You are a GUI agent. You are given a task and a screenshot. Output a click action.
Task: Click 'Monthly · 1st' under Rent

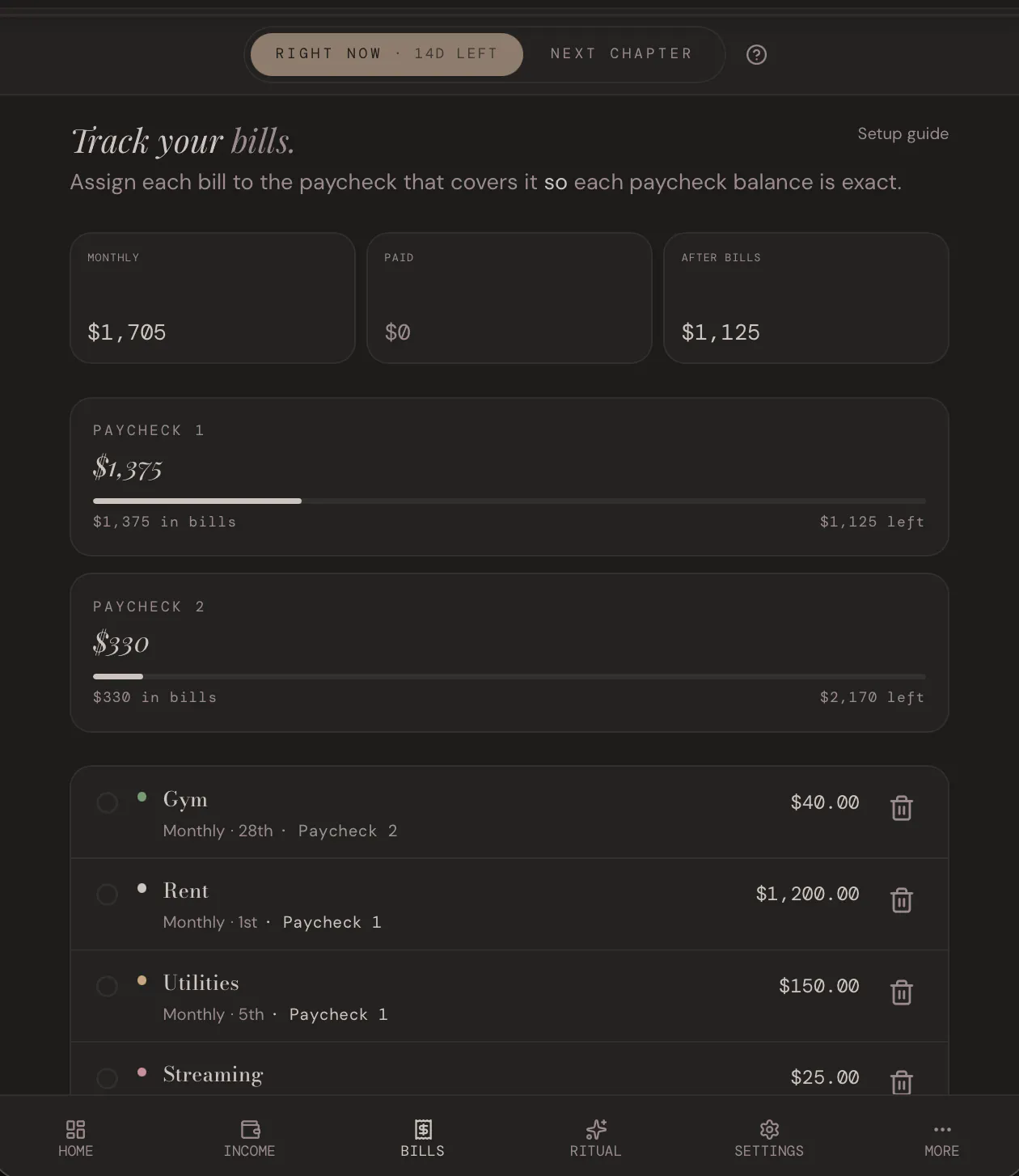point(210,922)
